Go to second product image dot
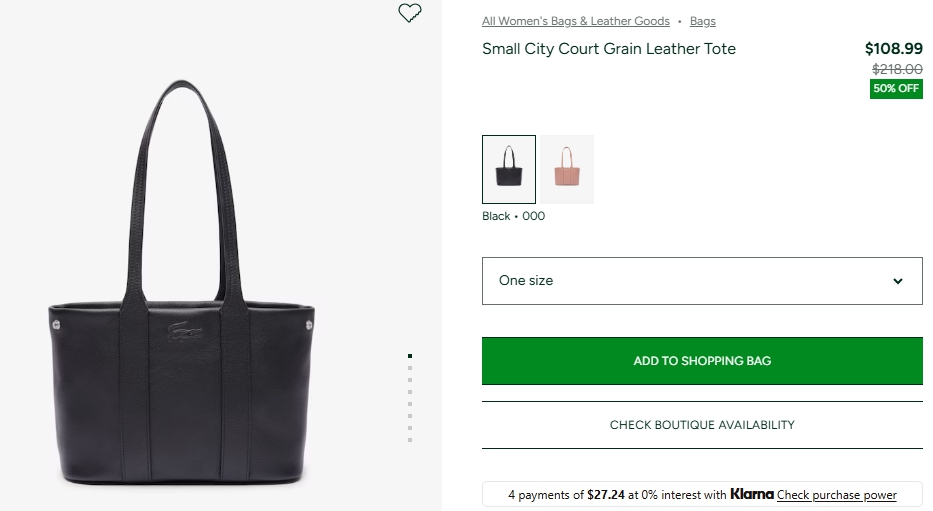This screenshot has height=511, width=933. [410, 368]
